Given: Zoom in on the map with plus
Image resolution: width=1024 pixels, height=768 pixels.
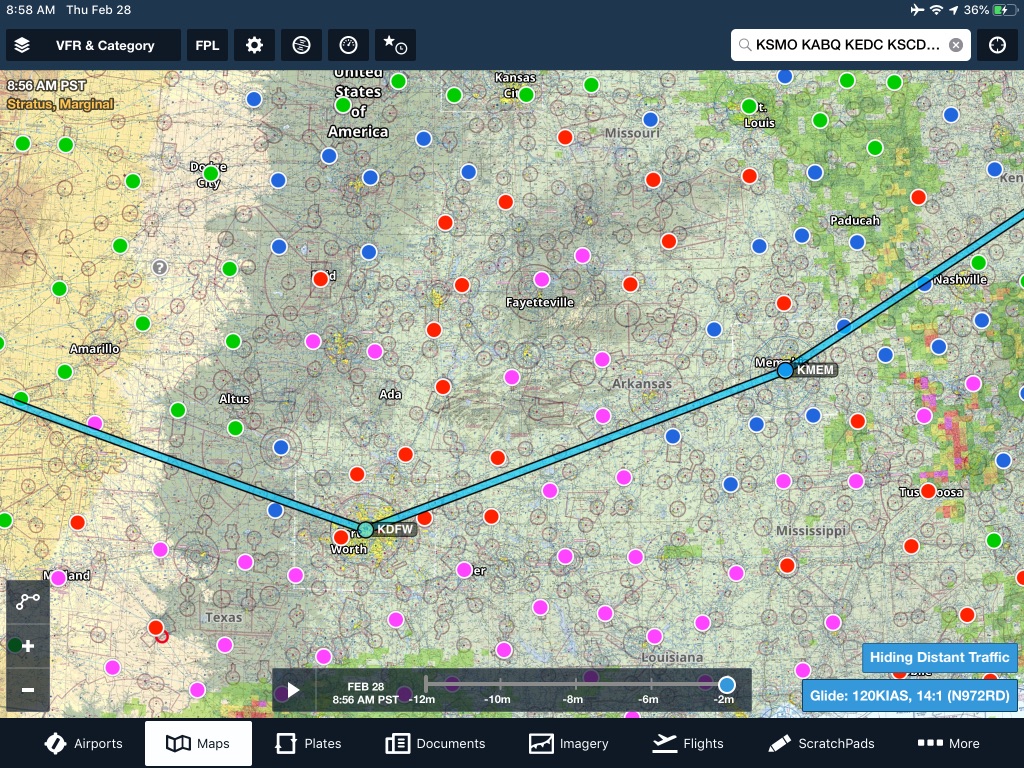Looking at the screenshot, I should point(28,646).
